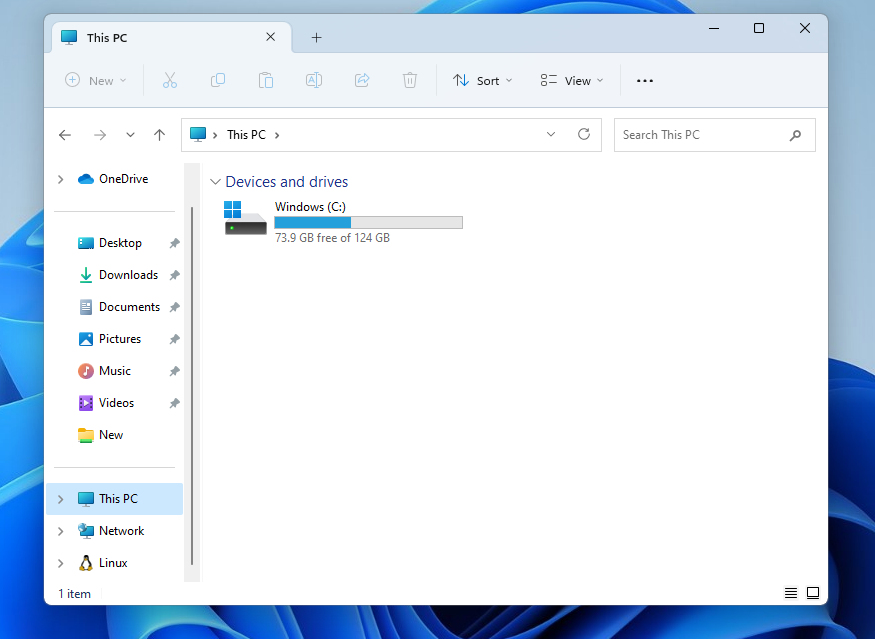Image resolution: width=875 pixels, height=639 pixels.
Task: Click the Cut scissors icon in toolbar
Action: [169, 80]
